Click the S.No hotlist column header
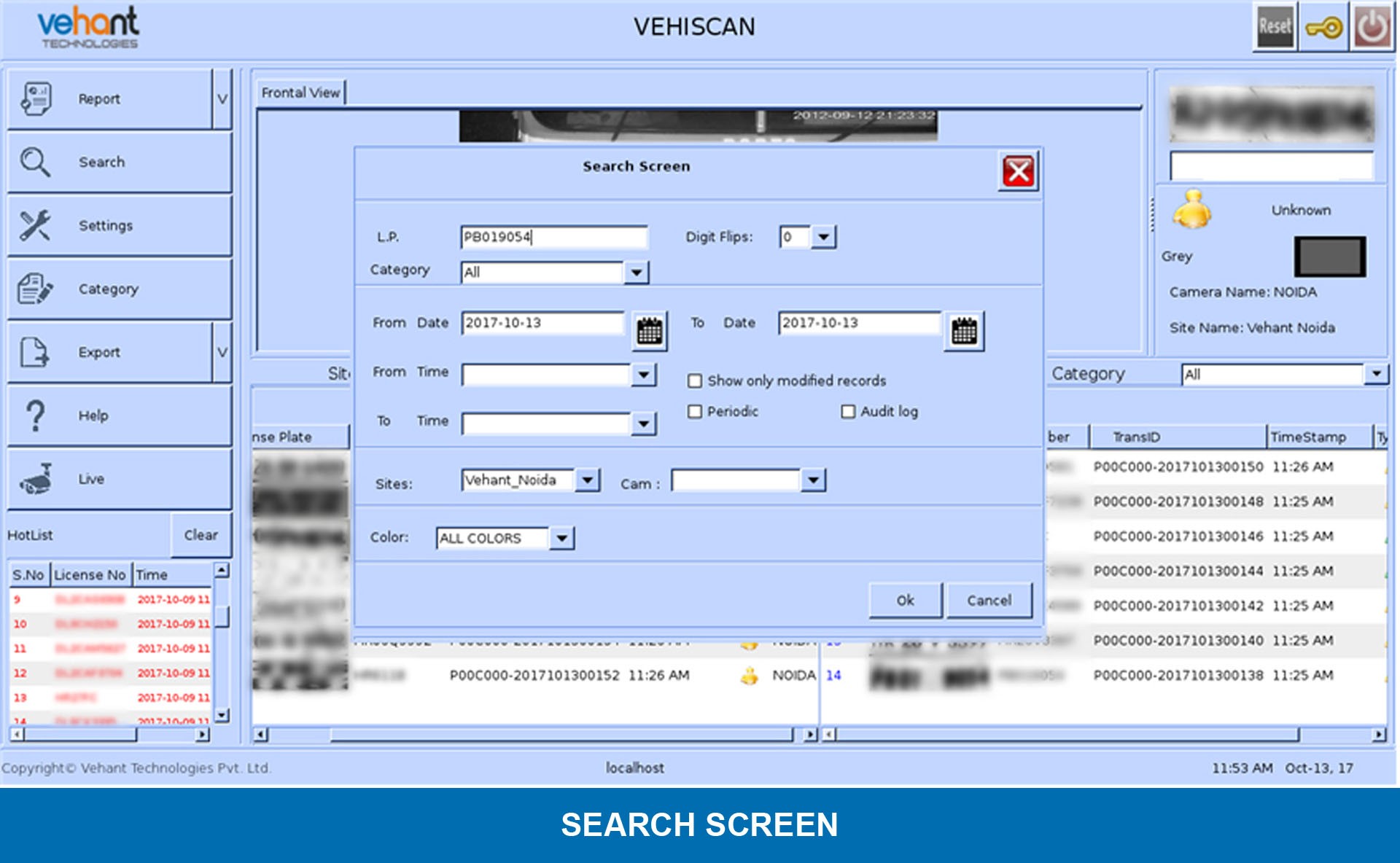The height and width of the screenshot is (863, 1400). 28,575
